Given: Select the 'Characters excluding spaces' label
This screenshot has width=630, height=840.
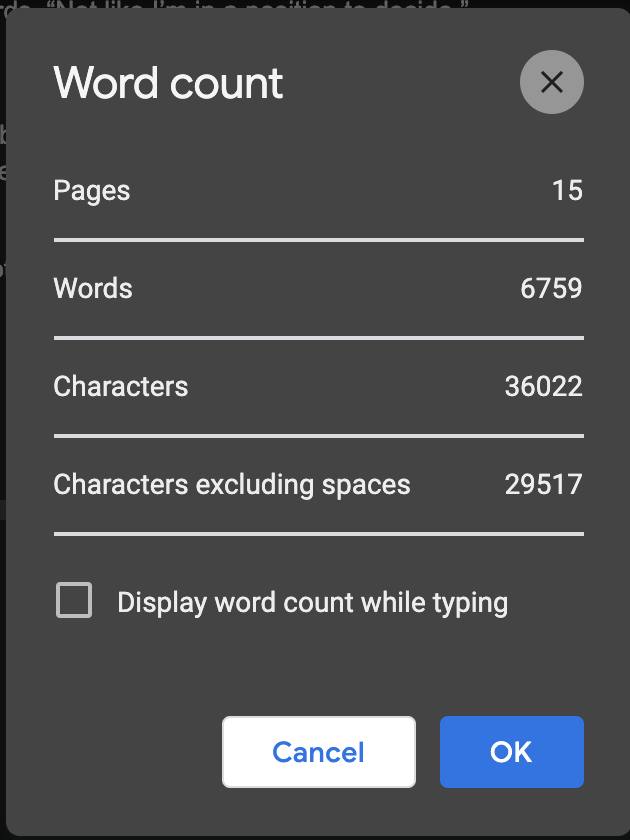Looking at the screenshot, I should [231, 485].
